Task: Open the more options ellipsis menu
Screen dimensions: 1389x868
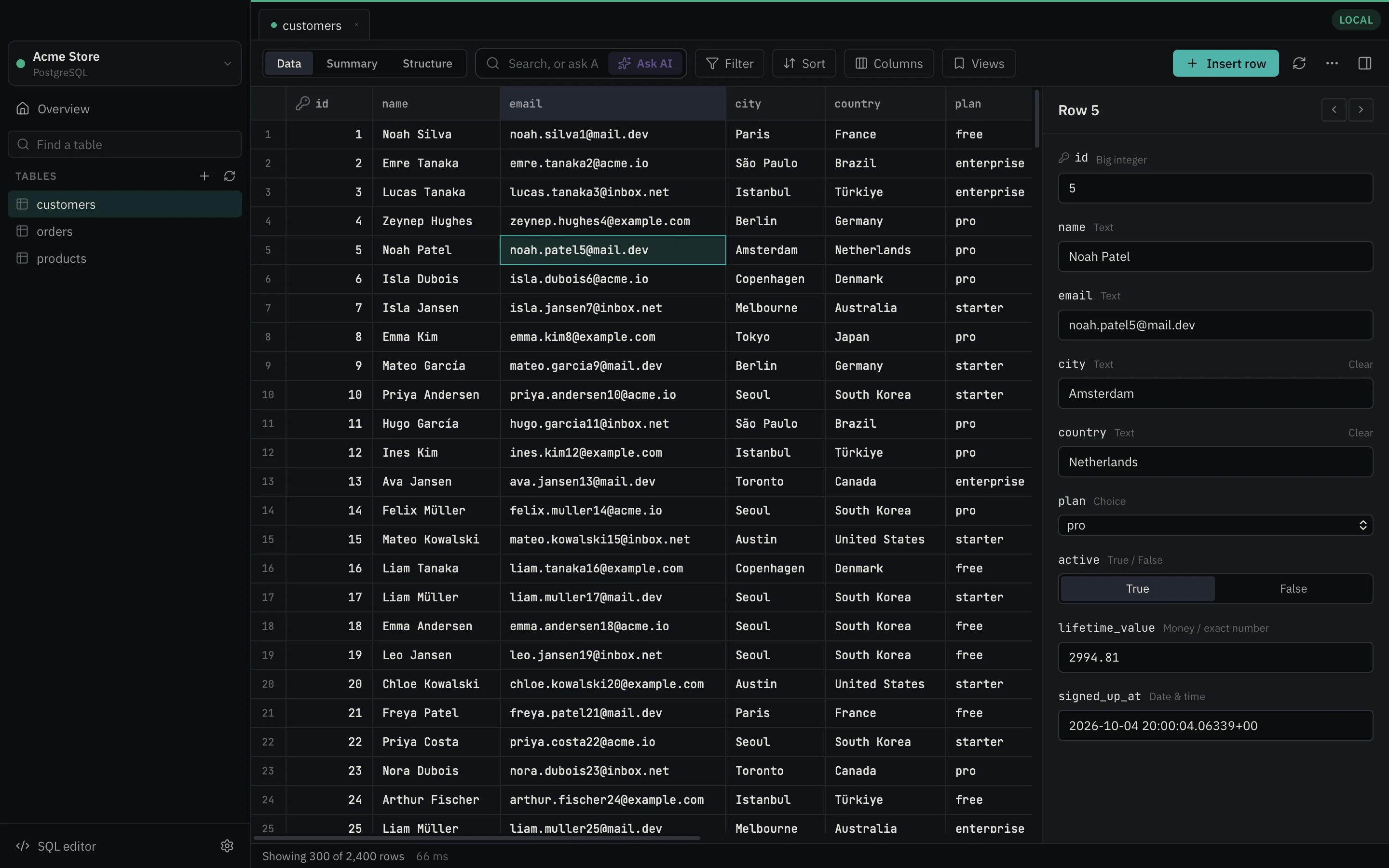Action: (1332, 63)
